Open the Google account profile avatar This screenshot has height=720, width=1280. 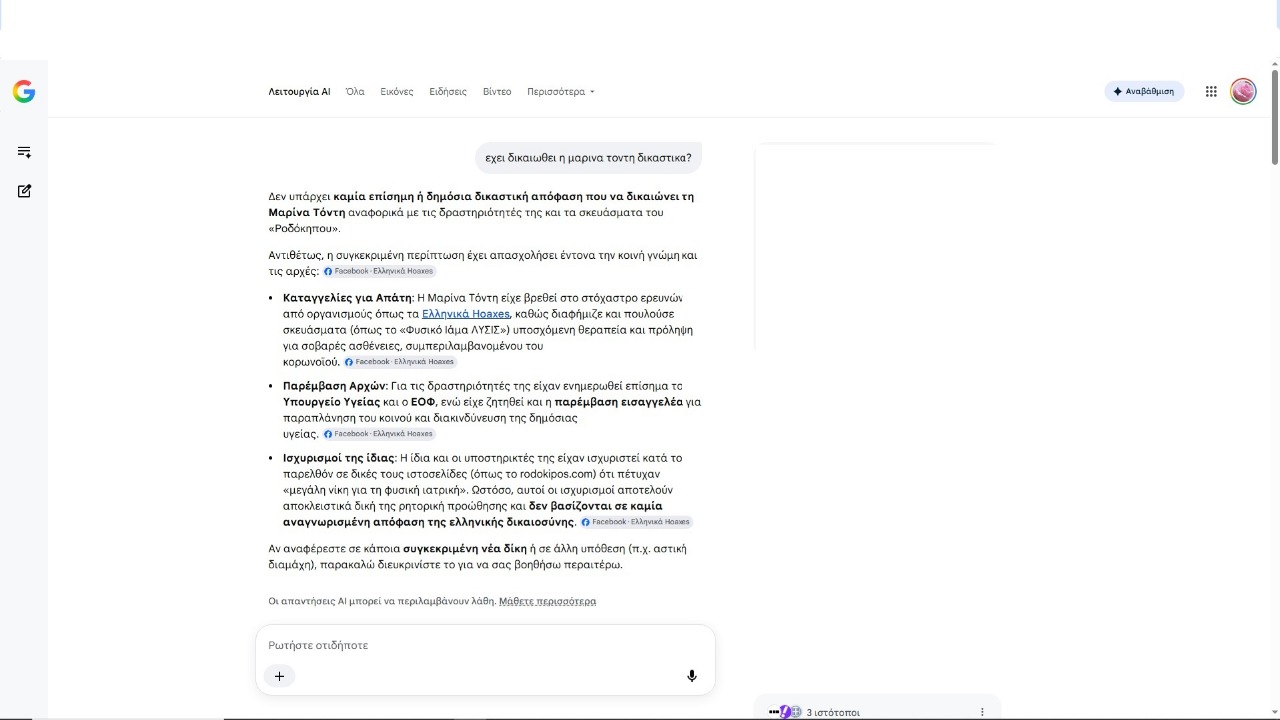pyautogui.click(x=1243, y=92)
